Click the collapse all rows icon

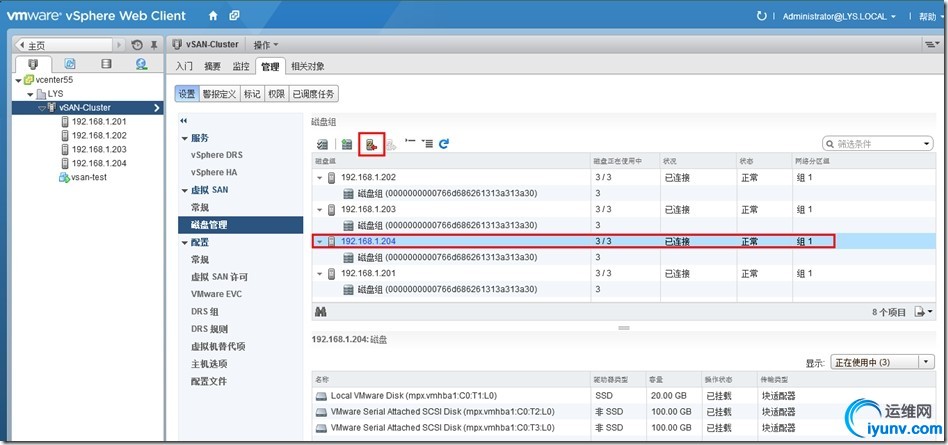point(410,143)
